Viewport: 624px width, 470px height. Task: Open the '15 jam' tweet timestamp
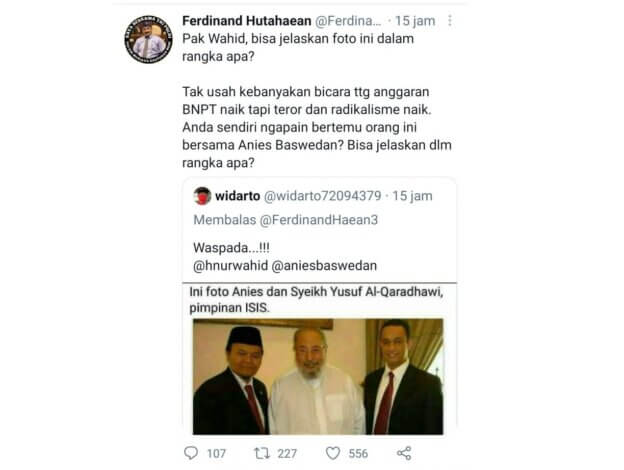415,21
